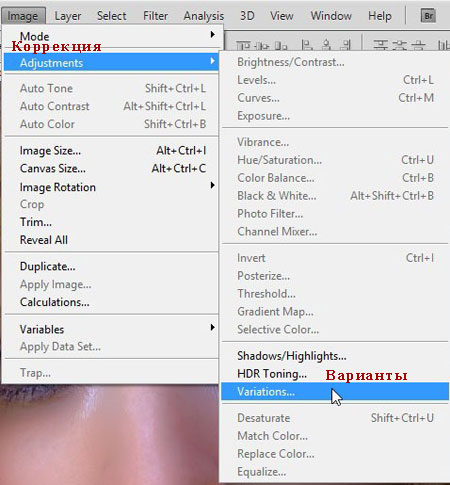
Task: Choose Channel Mixer... adjustment
Action: [335, 231]
